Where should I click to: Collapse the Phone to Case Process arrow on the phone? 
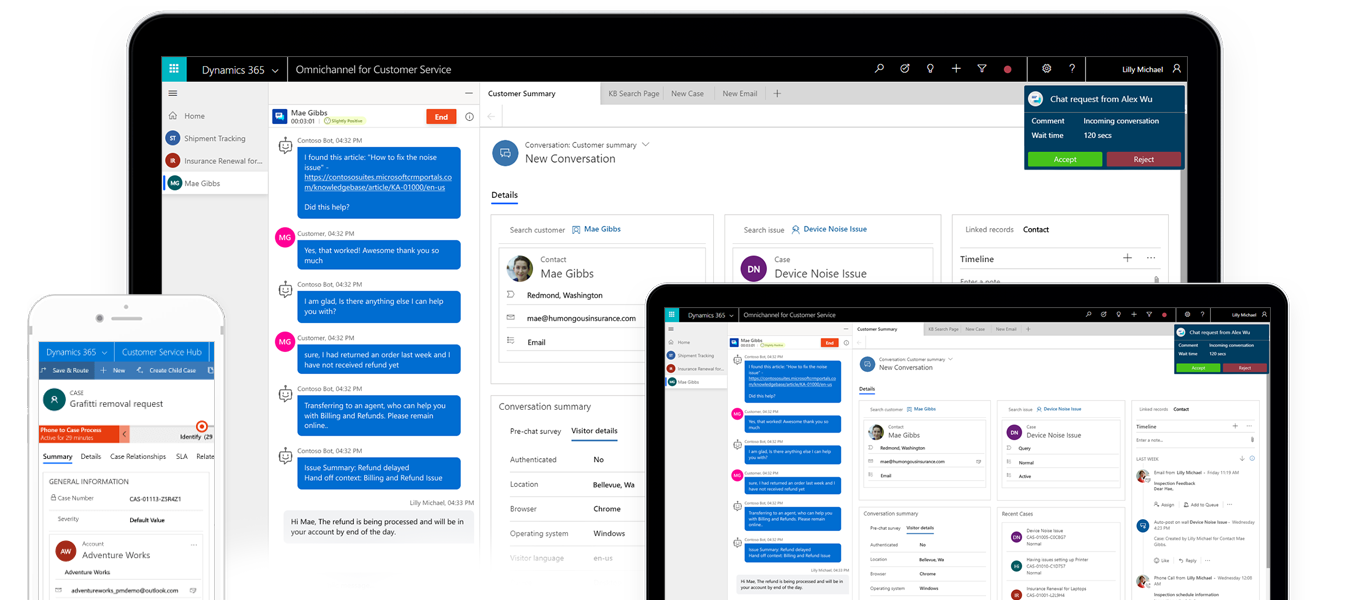125,434
